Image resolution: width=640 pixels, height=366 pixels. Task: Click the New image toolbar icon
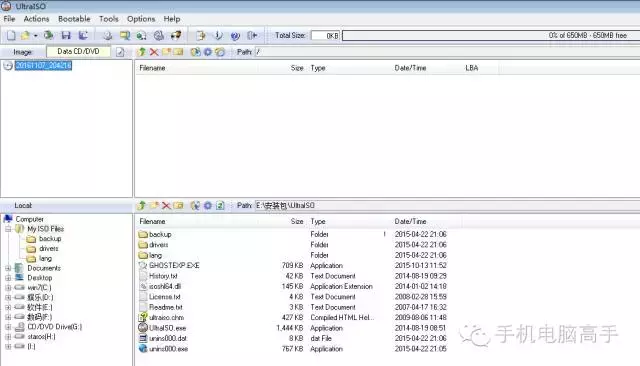(11, 35)
